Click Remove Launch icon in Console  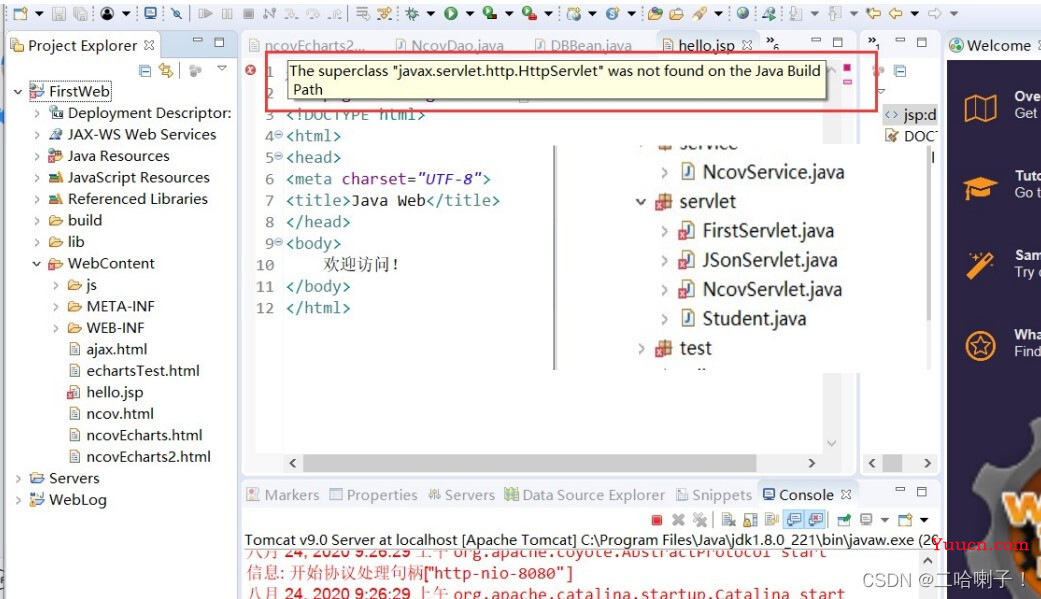point(678,520)
